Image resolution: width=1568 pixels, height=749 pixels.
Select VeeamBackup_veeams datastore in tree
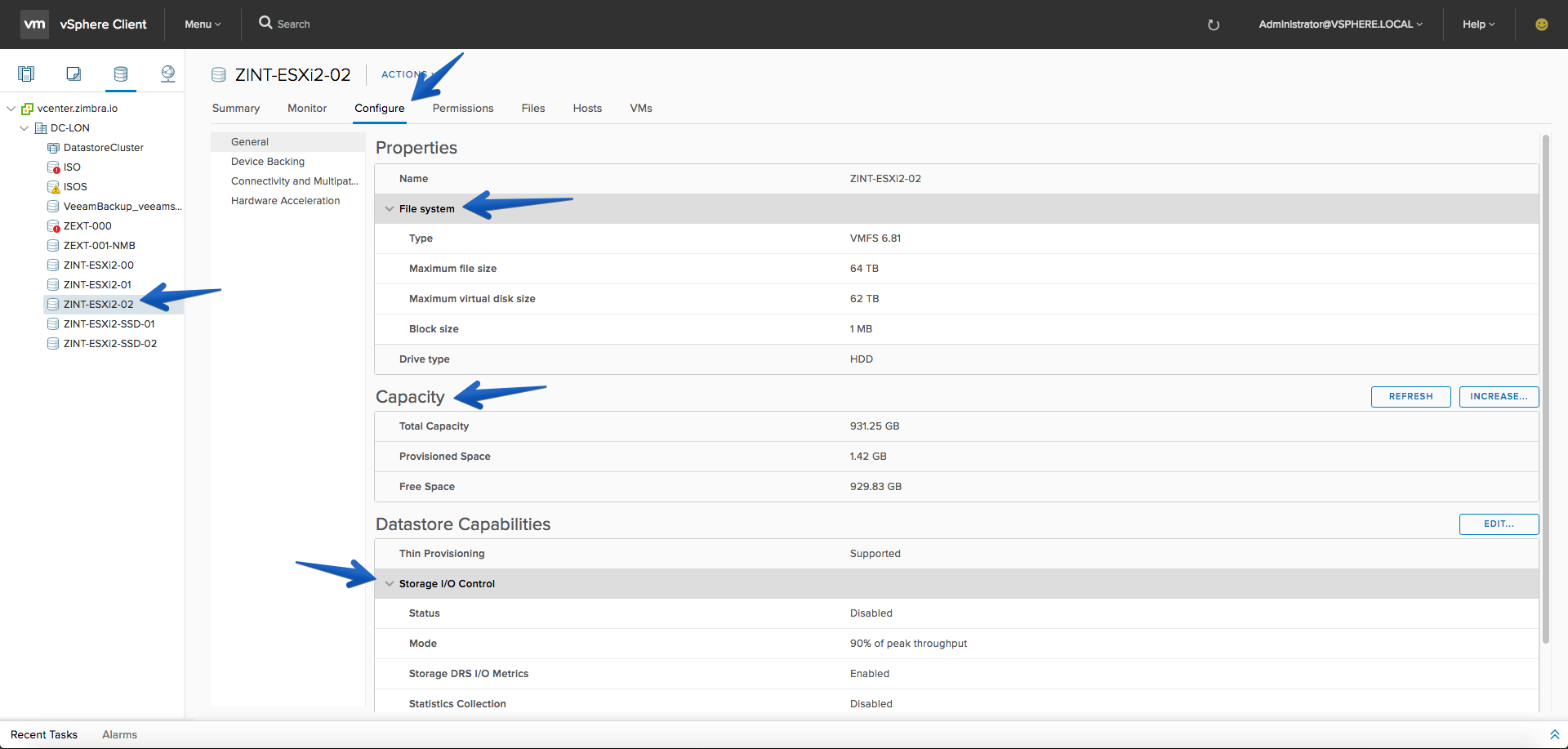coord(122,207)
